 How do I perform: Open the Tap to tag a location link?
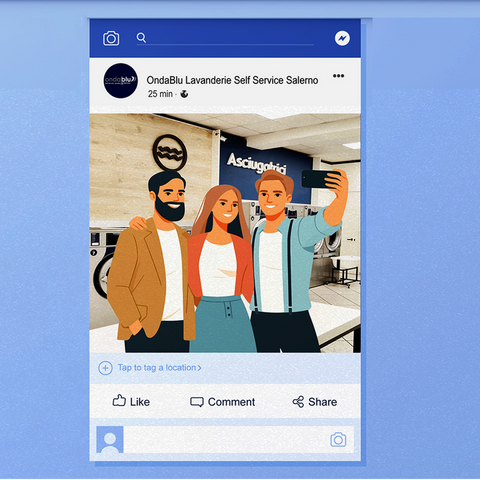pos(157,368)
